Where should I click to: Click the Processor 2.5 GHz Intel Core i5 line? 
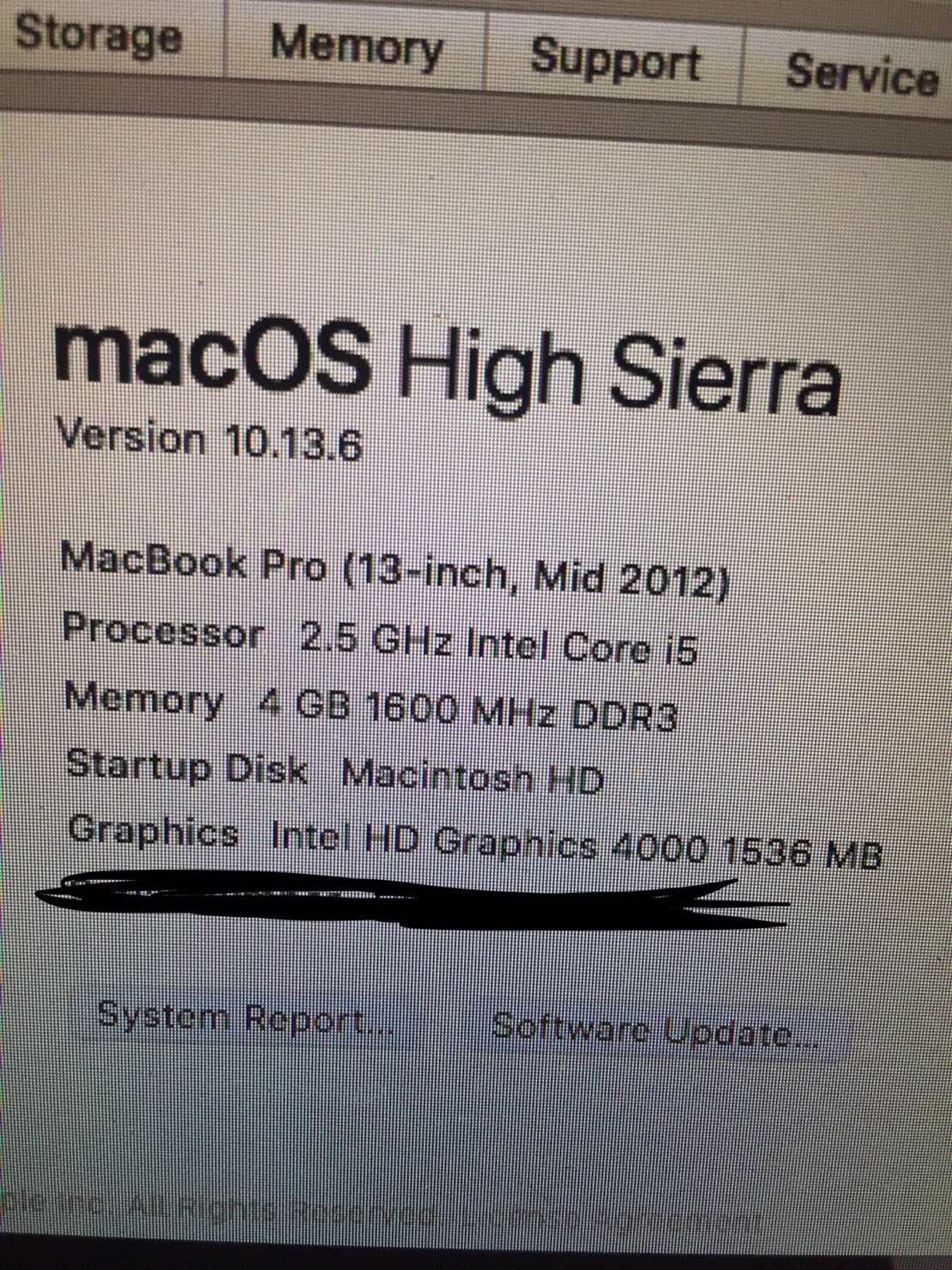click(x=380, y=640)
